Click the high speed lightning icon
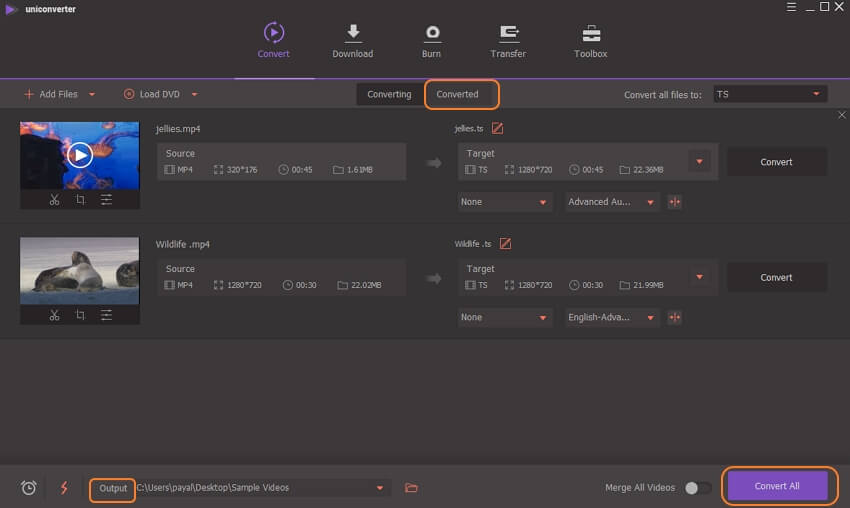The height and width of the screenshot is (508, 850). pos(64,488)
